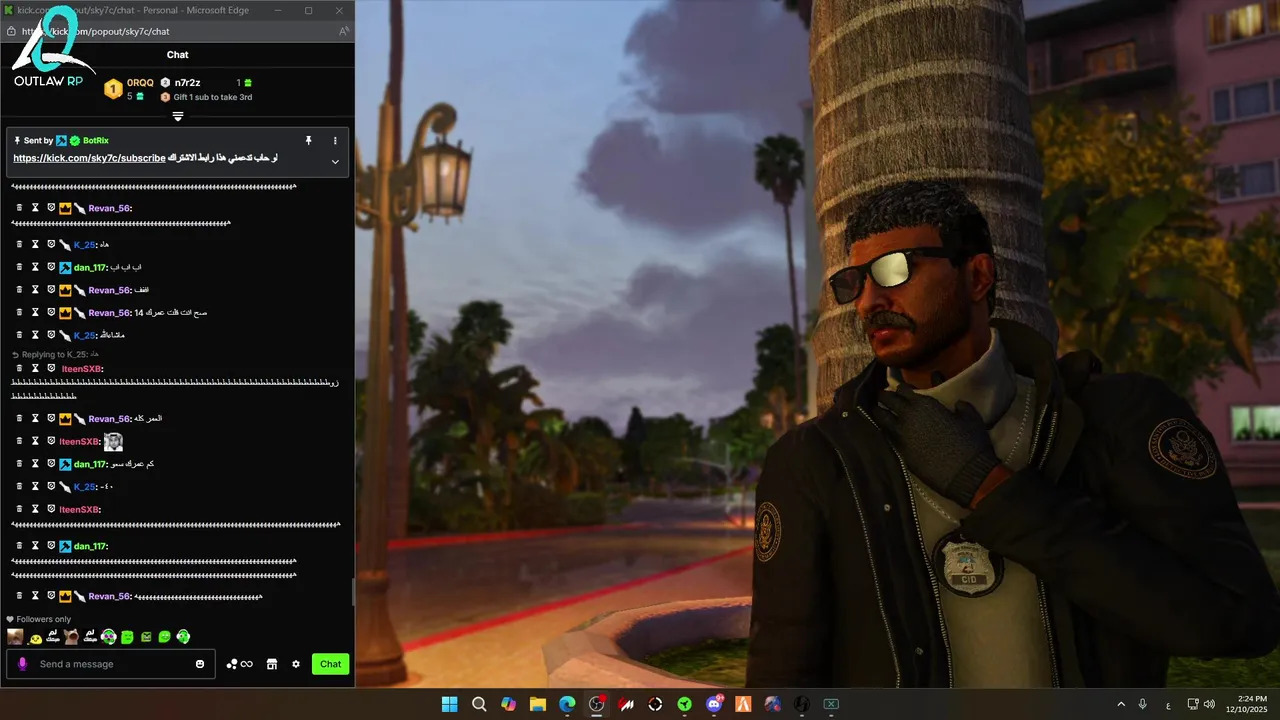Click dan_117's moderator badge above the last Revan_56 message
The image size is (1280, 720).
[65, 546]
